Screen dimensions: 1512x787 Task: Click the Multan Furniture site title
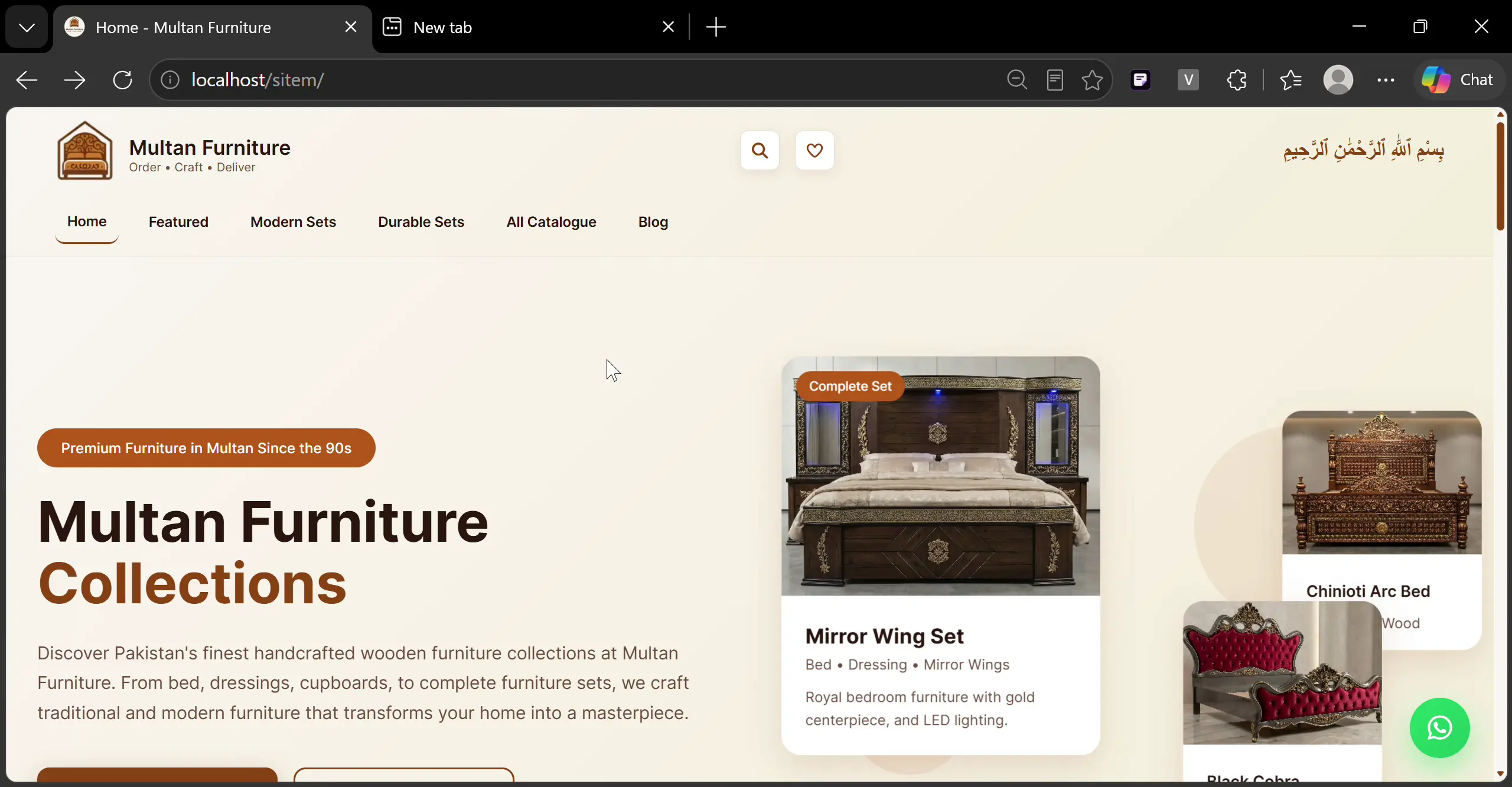click(x=210, y=148)
